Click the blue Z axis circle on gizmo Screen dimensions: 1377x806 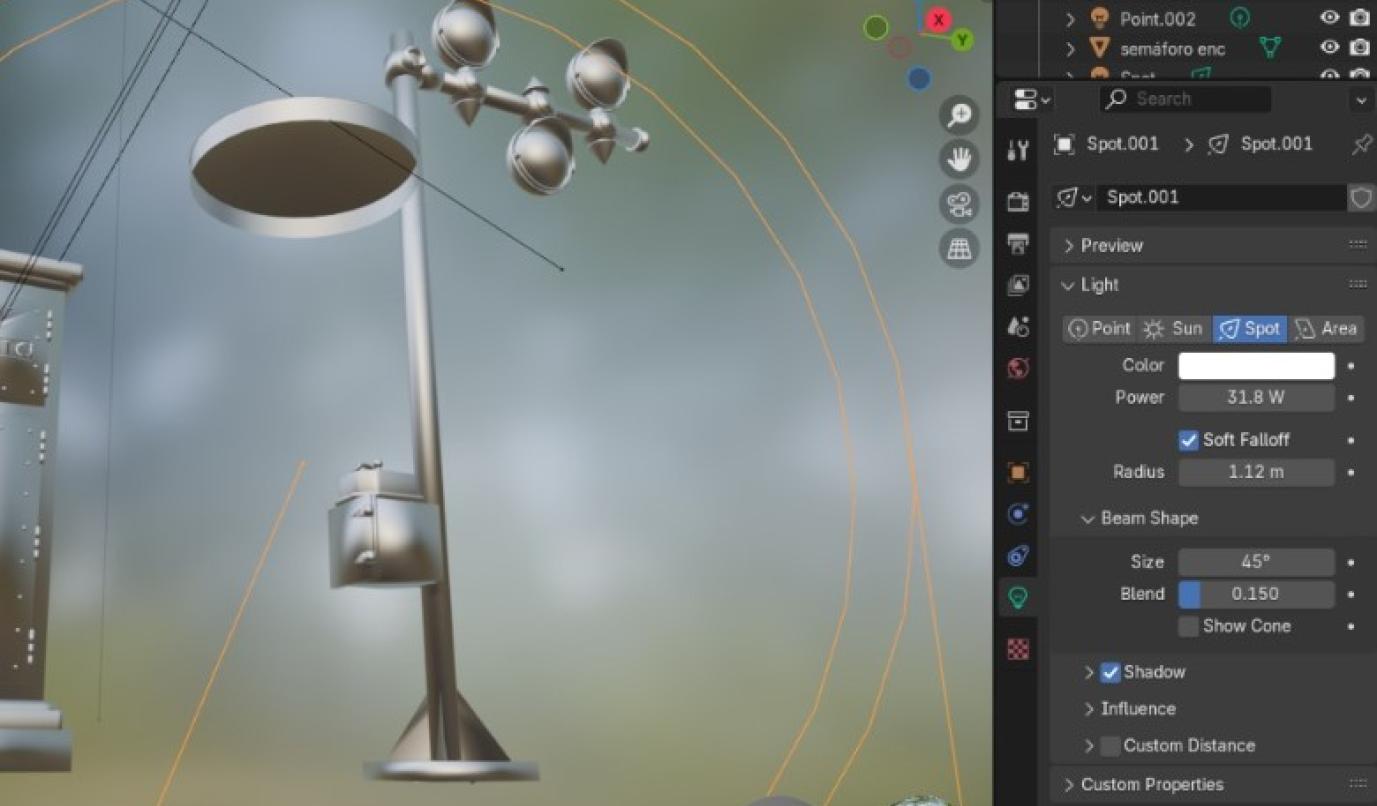(x=920, y=78)
